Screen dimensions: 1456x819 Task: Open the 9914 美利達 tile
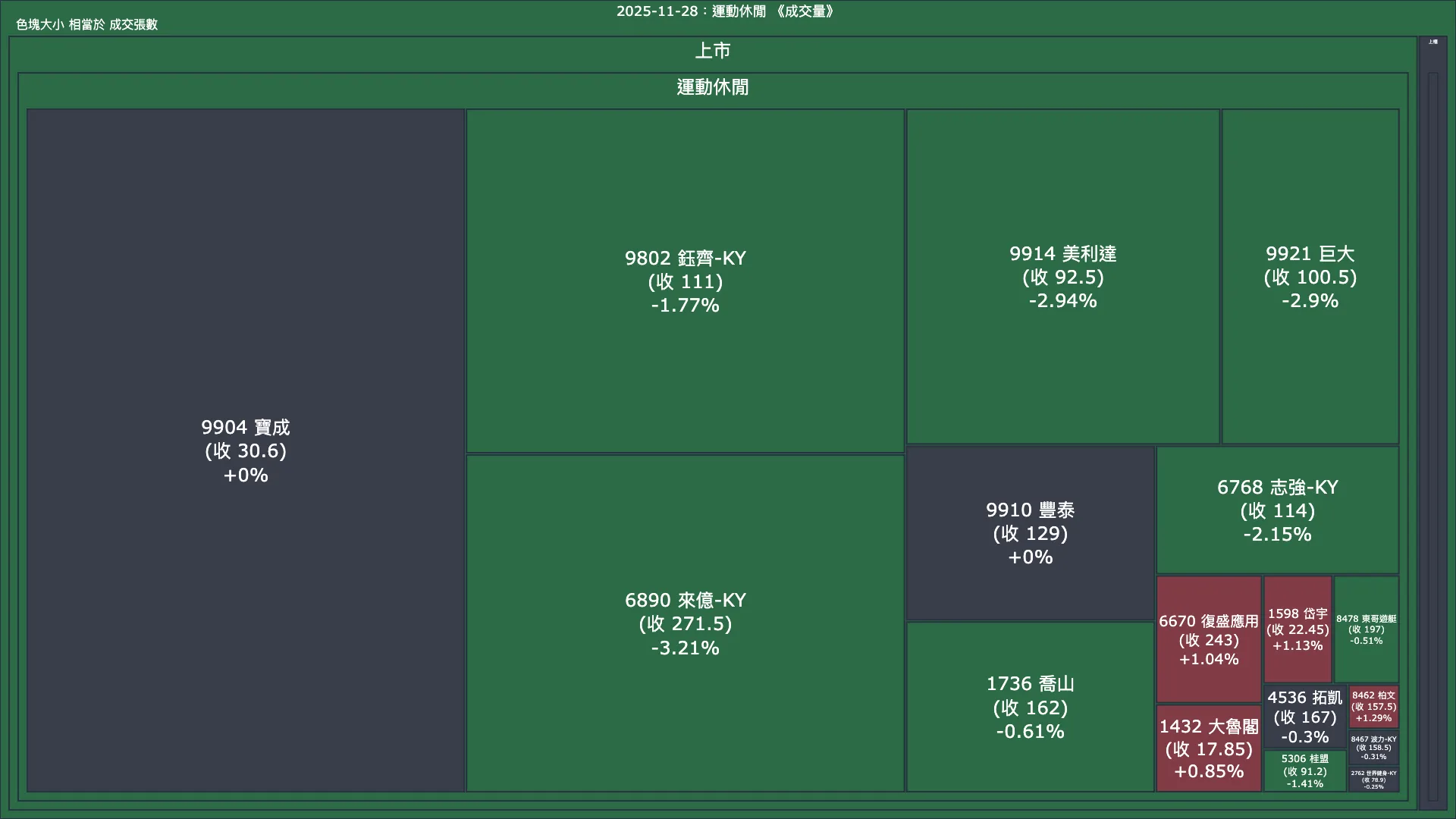tap(1062, 277)
